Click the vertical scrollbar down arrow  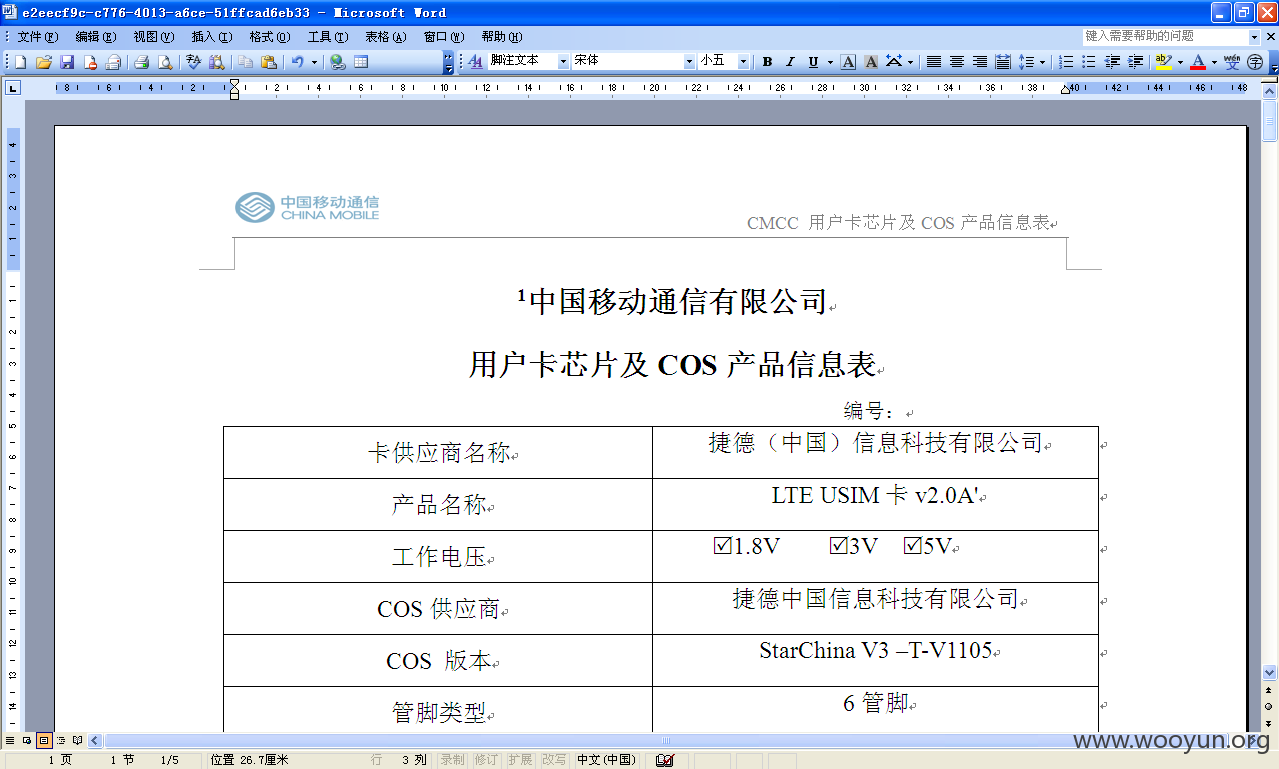(1269, 673)
